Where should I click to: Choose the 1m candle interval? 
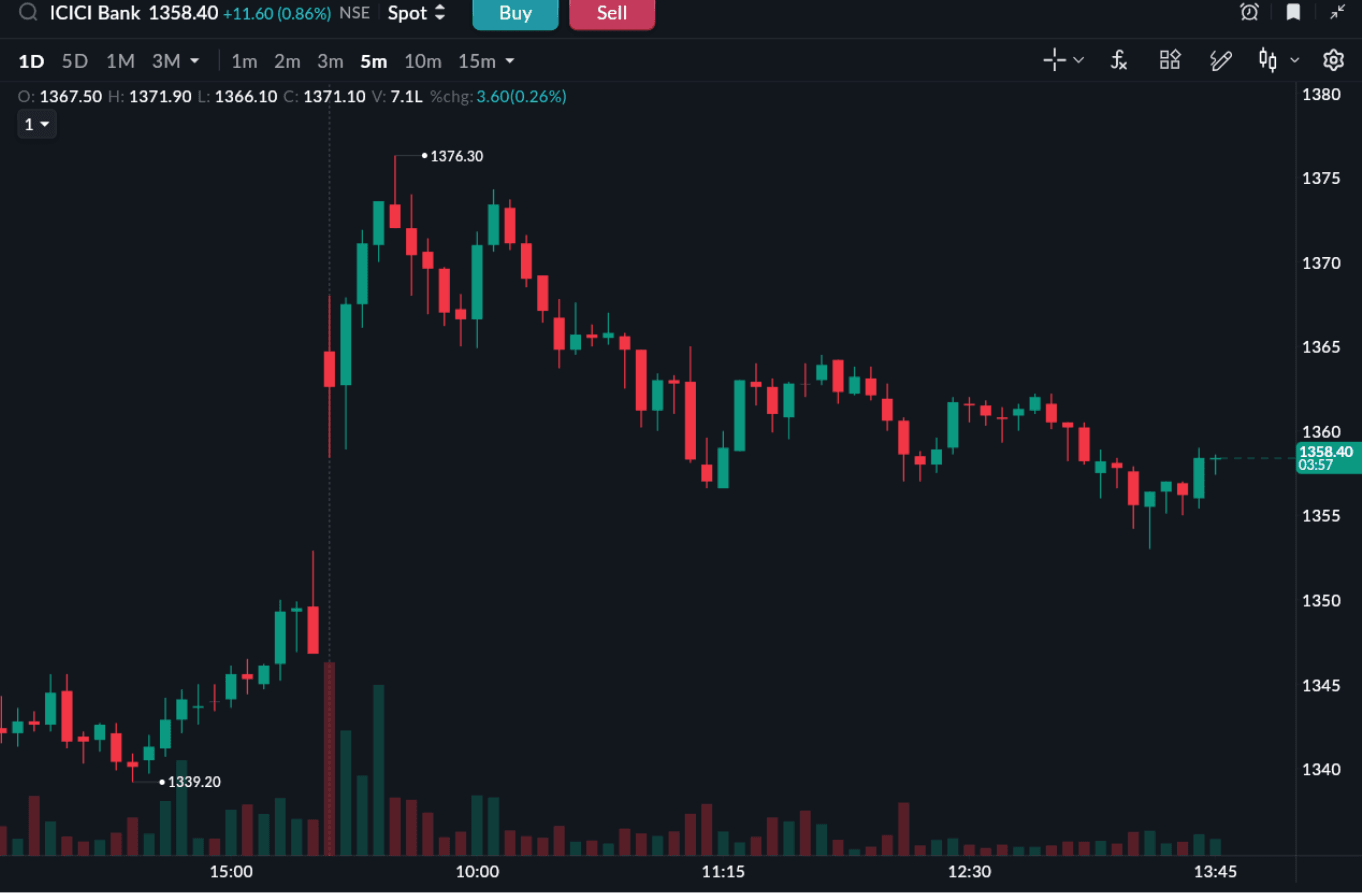point(244,61)
